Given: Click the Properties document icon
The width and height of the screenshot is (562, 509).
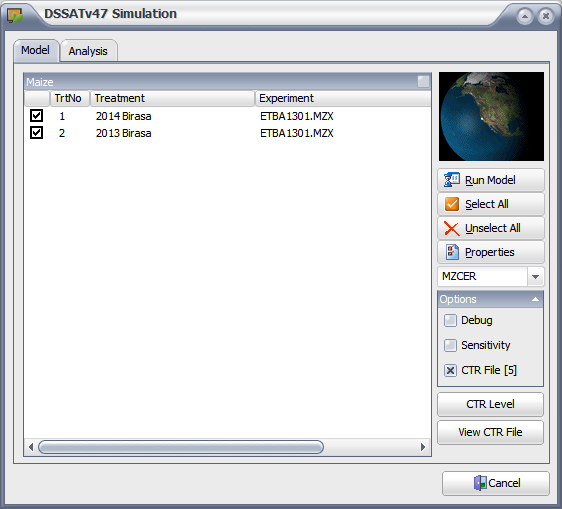Looking at the screenshot, I should pos(452,252).
